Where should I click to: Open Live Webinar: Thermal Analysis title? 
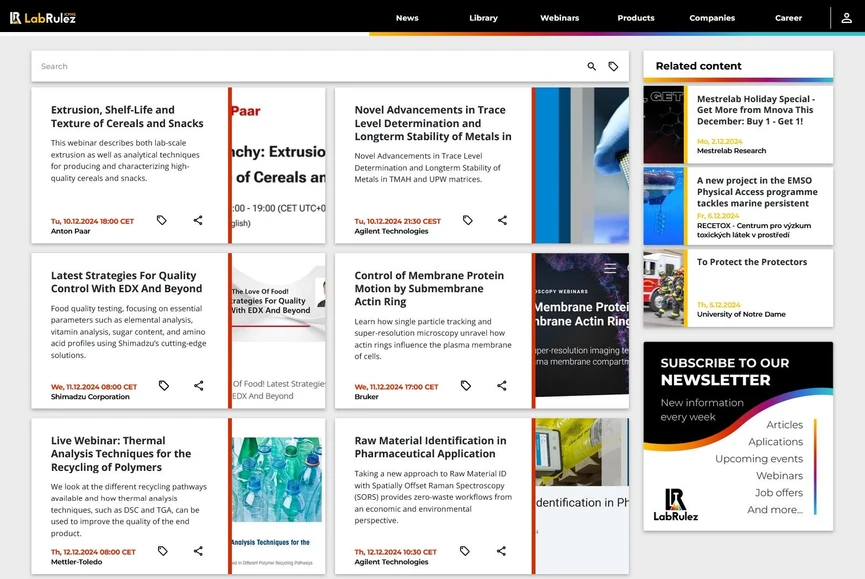click(121, 454)
